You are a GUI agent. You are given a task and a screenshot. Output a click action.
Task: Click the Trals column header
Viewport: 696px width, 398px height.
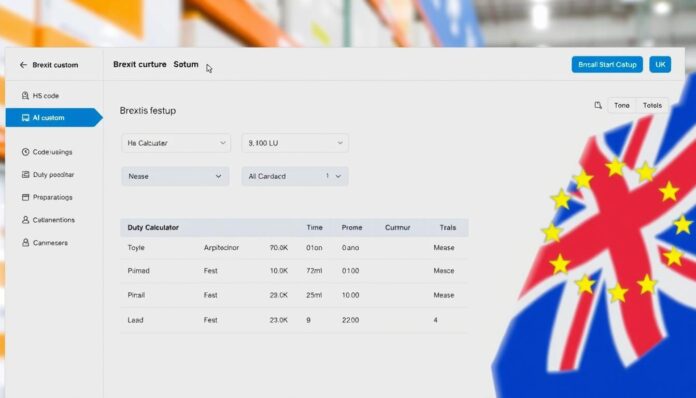(447, 227)
